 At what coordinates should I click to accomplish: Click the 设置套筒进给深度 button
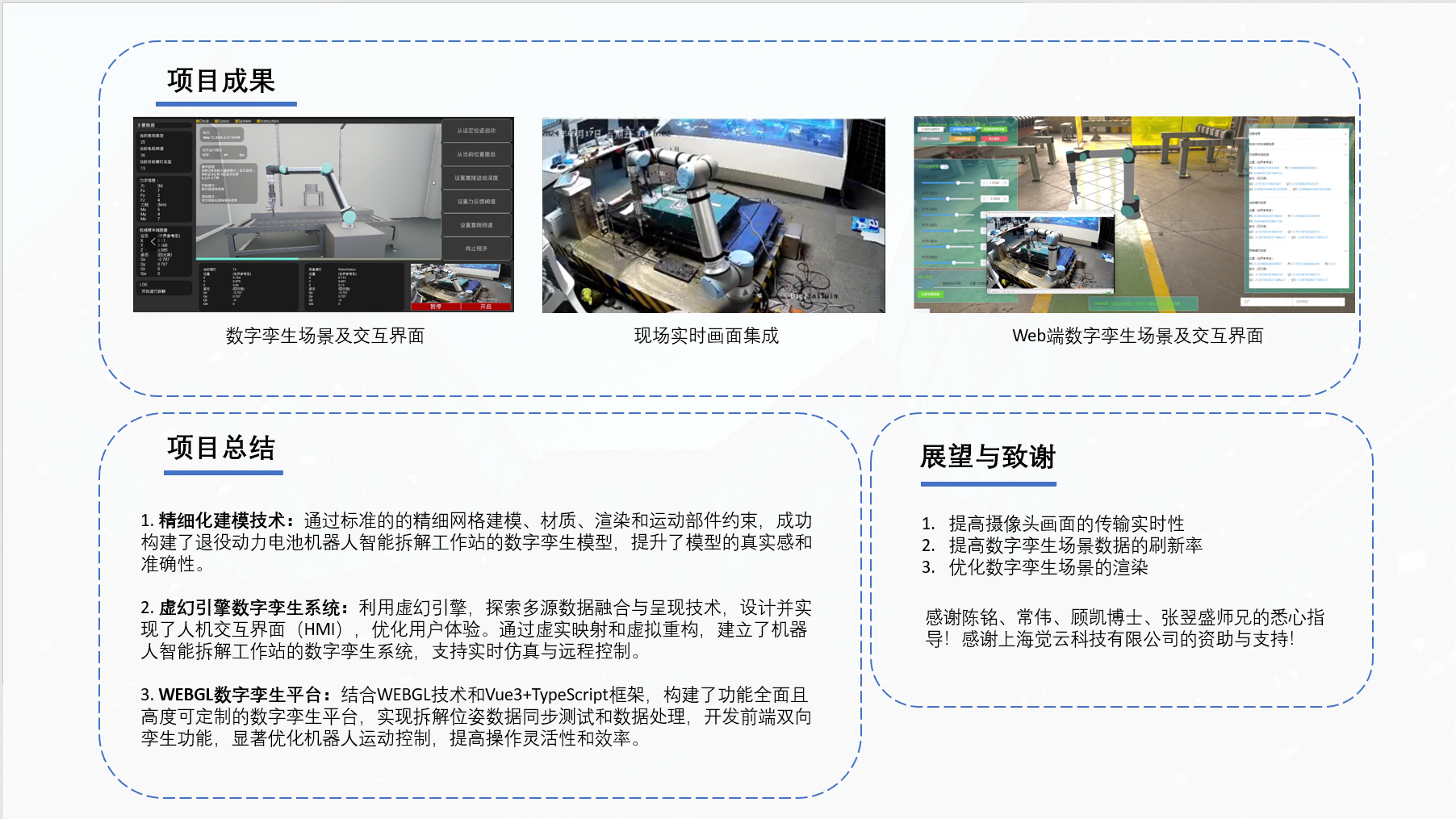click(x=477, y=178)
